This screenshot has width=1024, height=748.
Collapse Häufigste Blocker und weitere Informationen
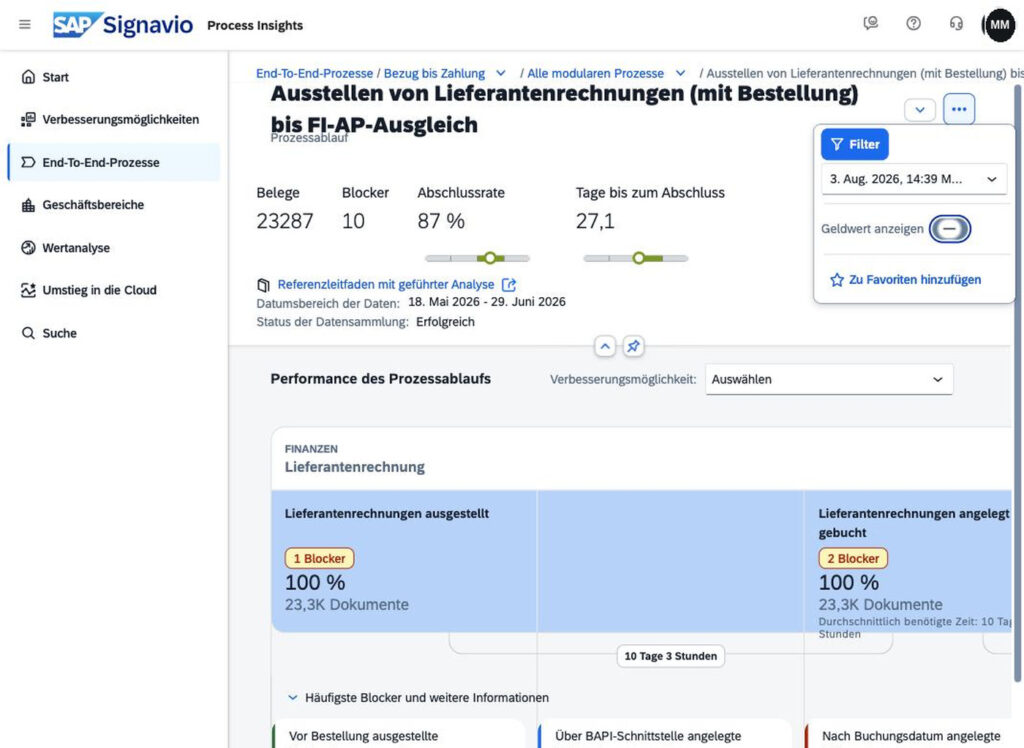293,698
